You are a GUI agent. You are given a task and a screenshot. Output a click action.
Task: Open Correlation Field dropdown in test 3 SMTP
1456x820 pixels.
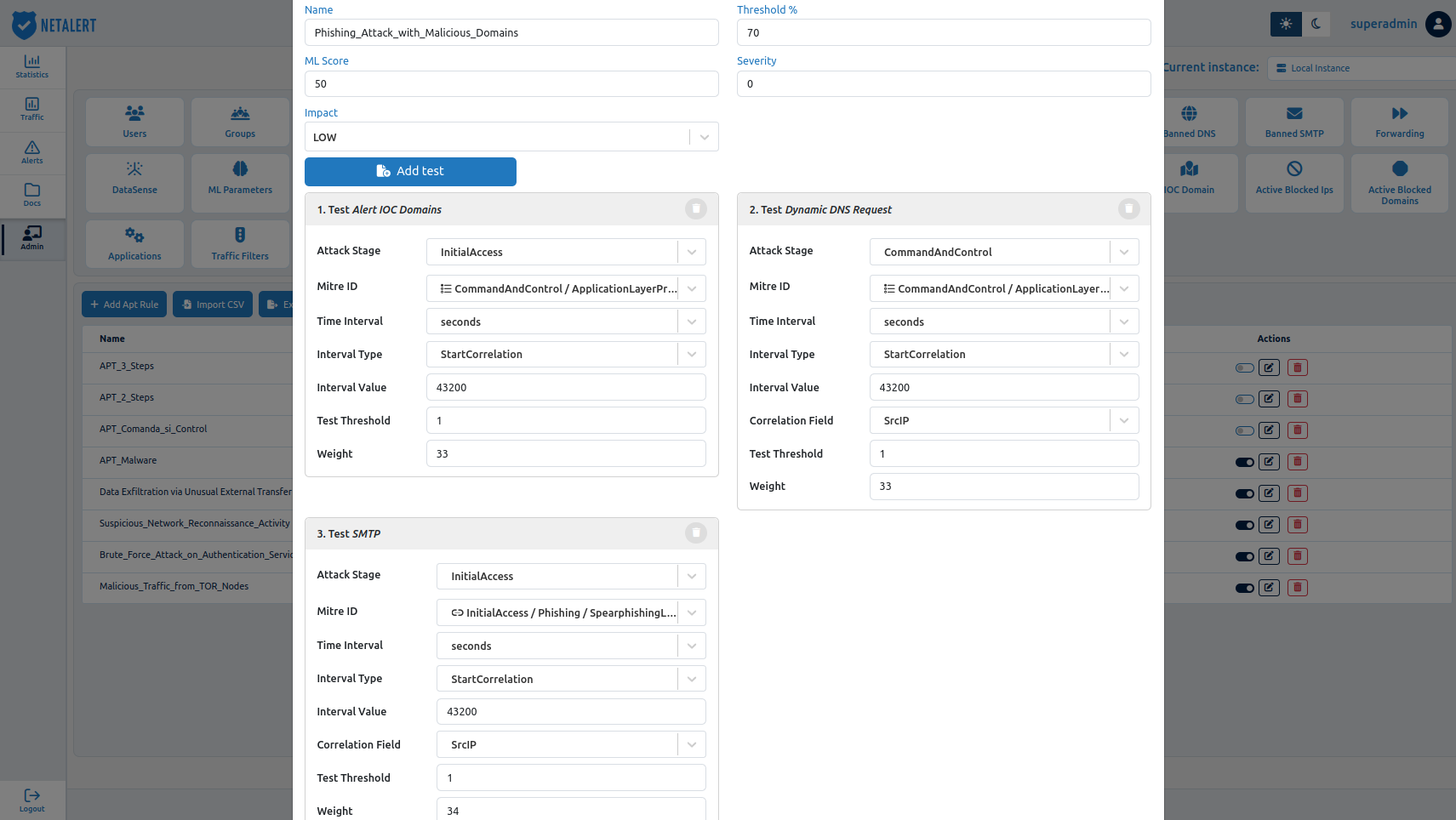pos(571,744)
